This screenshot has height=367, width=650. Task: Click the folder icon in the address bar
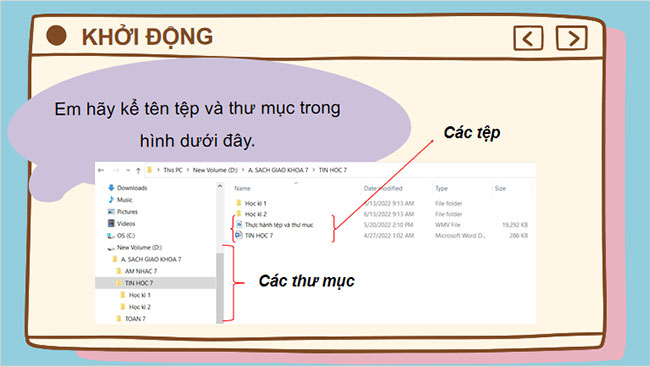point(150,170)
